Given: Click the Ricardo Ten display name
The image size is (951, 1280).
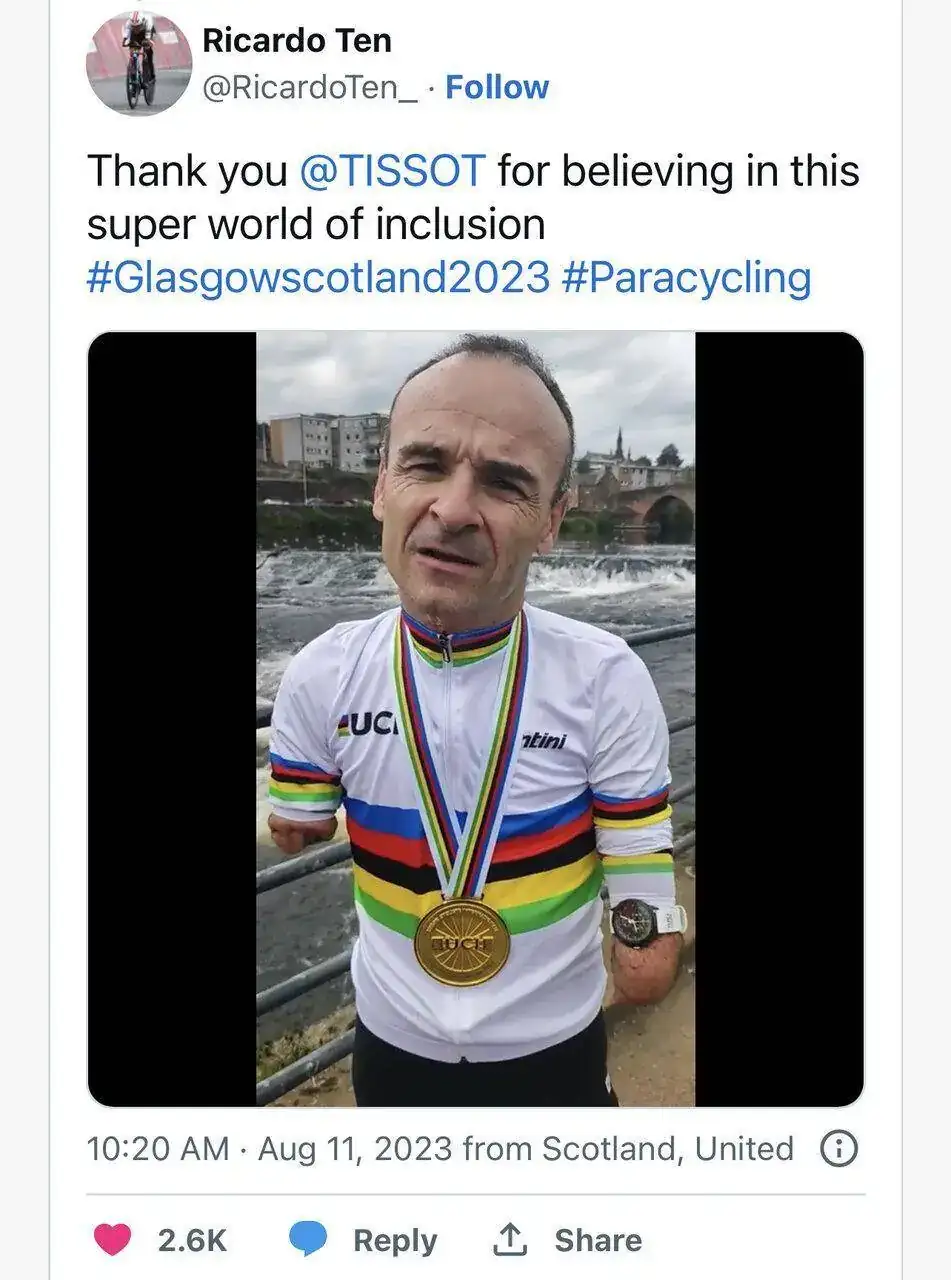Looking at the screenshot, I should [297, 41].
